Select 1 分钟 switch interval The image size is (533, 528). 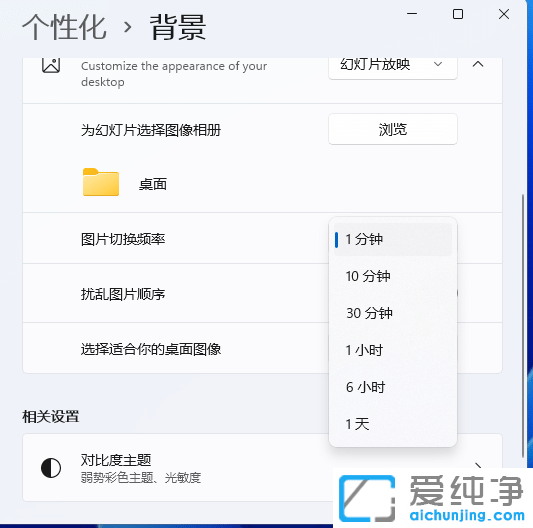click(393, 239)
